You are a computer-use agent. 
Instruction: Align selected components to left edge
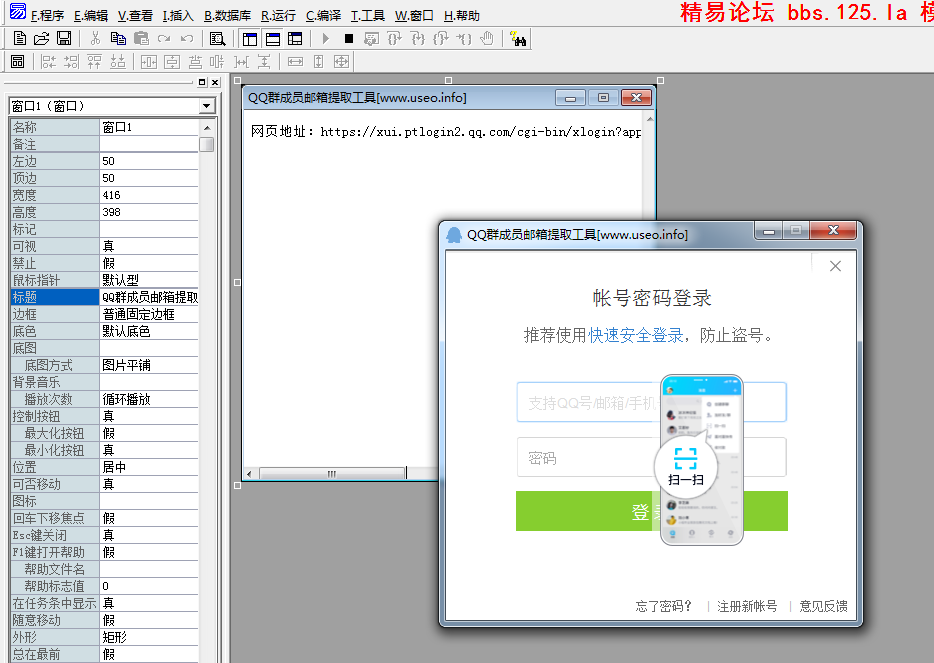[x=48, y=61]
